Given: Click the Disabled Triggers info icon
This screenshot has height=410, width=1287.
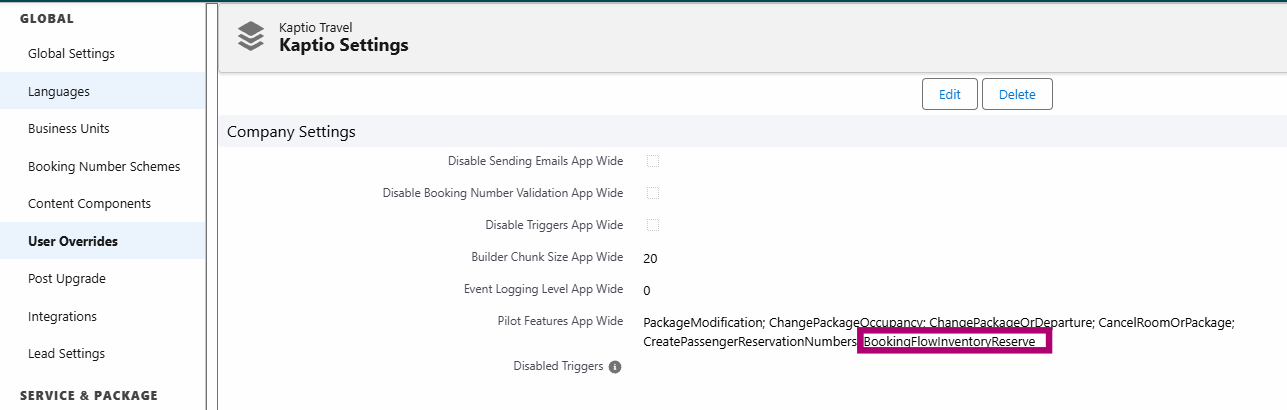Looking at the screenshot, I should click(615, 367).
